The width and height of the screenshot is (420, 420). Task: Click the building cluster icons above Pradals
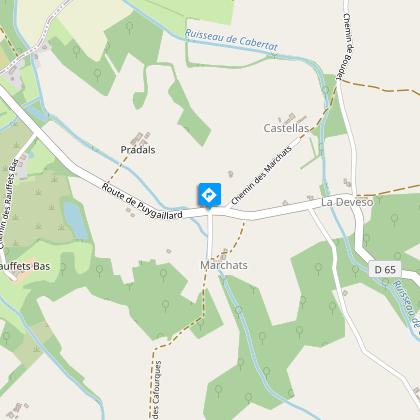pos(141,138)
